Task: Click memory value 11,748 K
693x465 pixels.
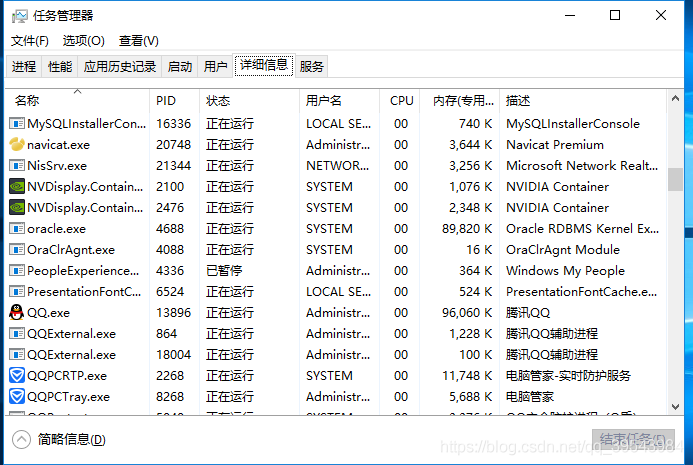Action: click(x=467, y=375)
